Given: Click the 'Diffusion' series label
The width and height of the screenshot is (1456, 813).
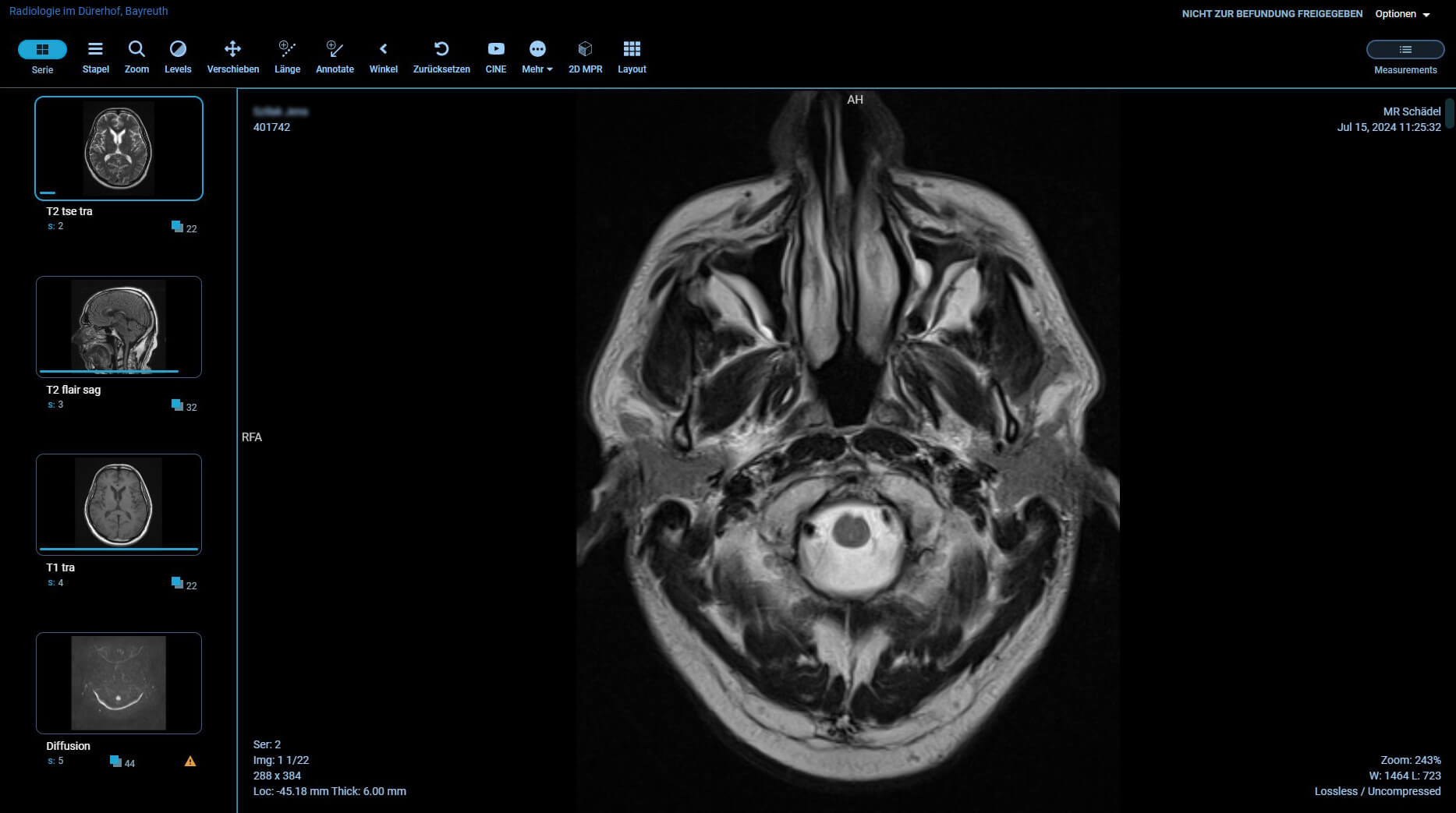Looking at the screenshot, I should (69, 746).
